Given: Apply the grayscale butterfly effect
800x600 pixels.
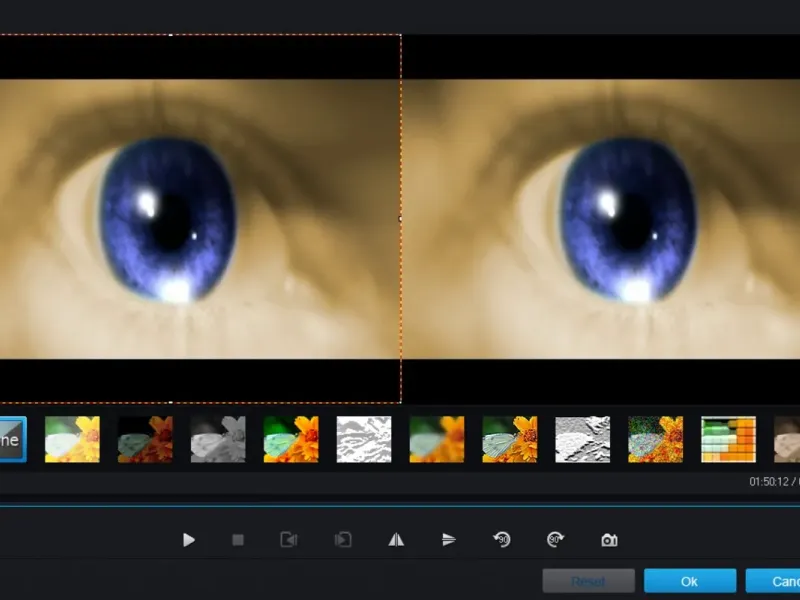Looking at the screenshot, I should pyautogui.click(x=218, y=440).
